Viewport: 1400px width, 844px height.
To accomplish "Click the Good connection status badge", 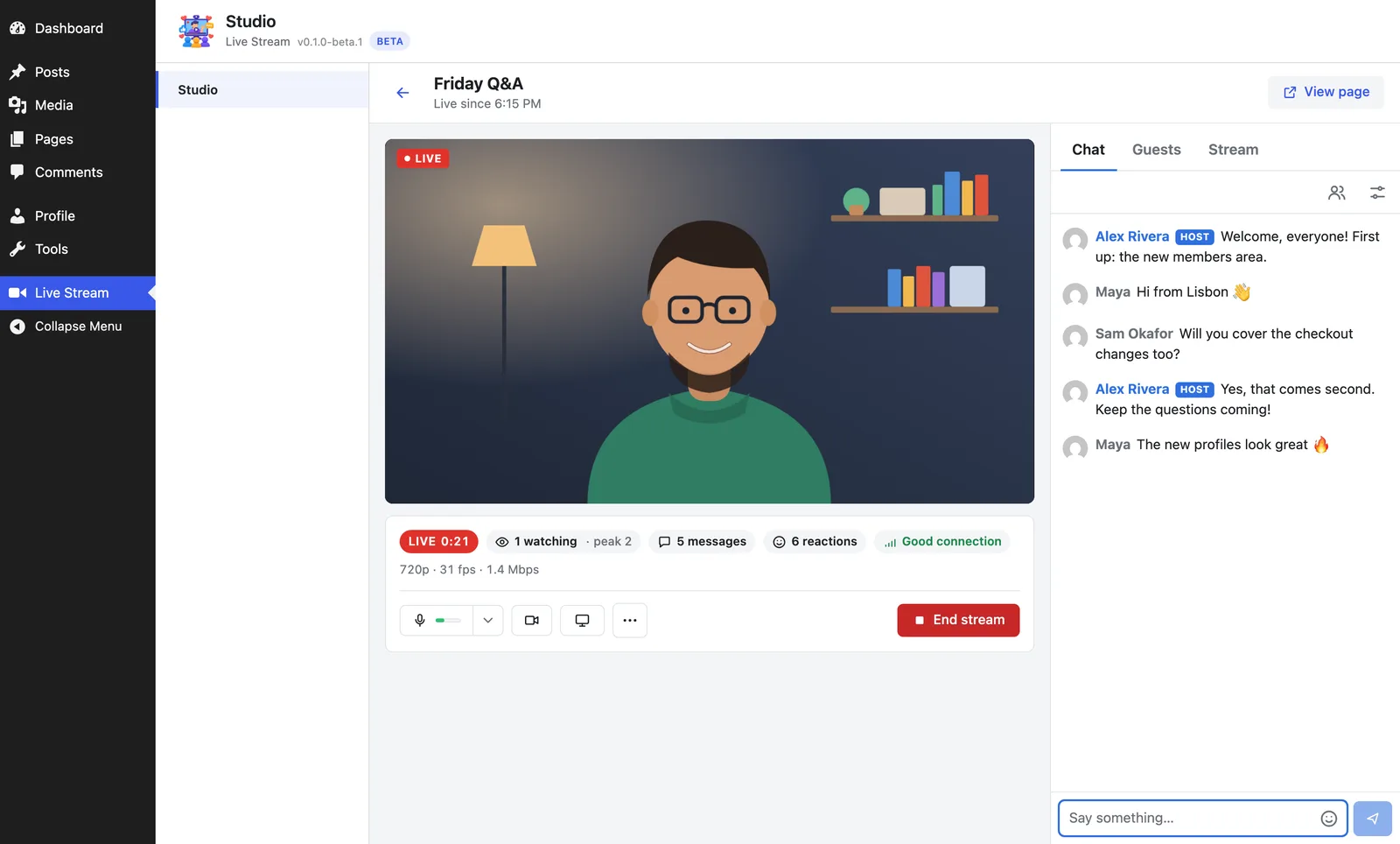I will coord(942,542).
